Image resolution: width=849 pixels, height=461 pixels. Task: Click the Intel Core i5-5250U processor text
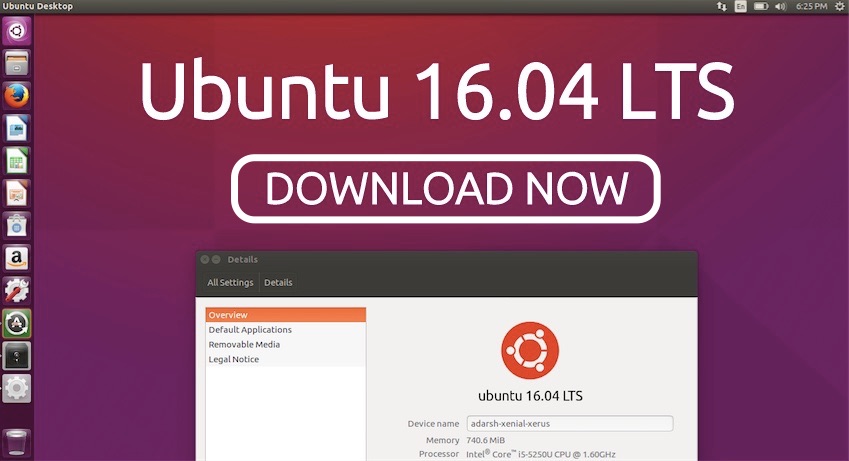click(540, 454)
